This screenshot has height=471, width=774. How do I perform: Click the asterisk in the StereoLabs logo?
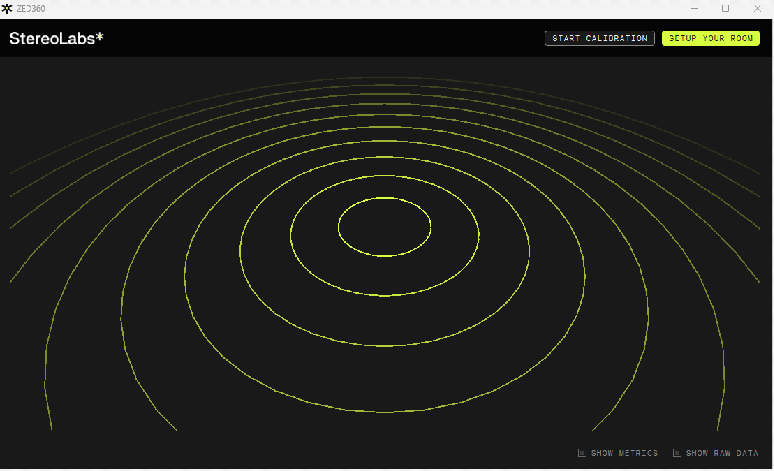click(99, 37)
